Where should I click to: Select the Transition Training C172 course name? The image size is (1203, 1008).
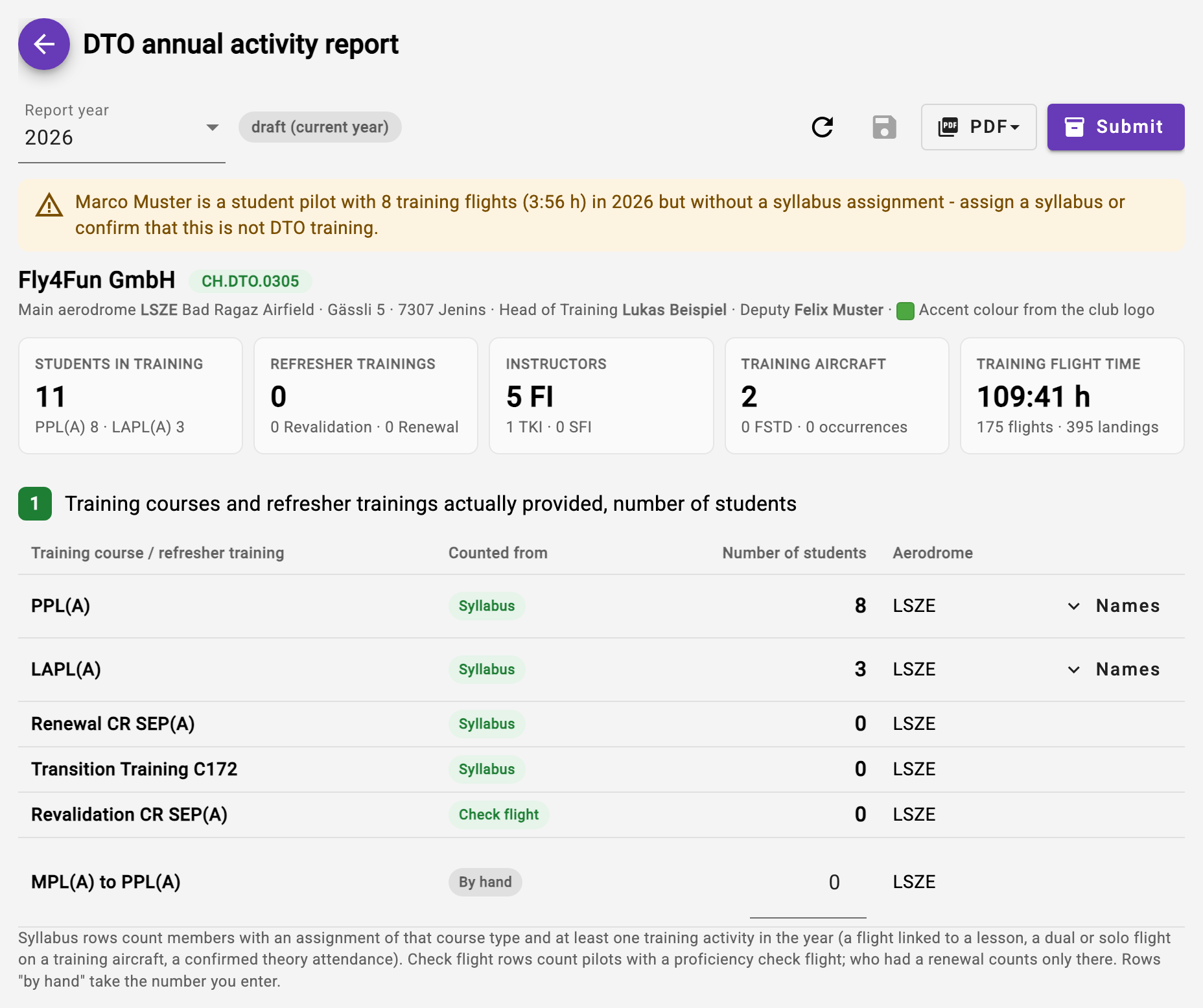tap(134, 769)
